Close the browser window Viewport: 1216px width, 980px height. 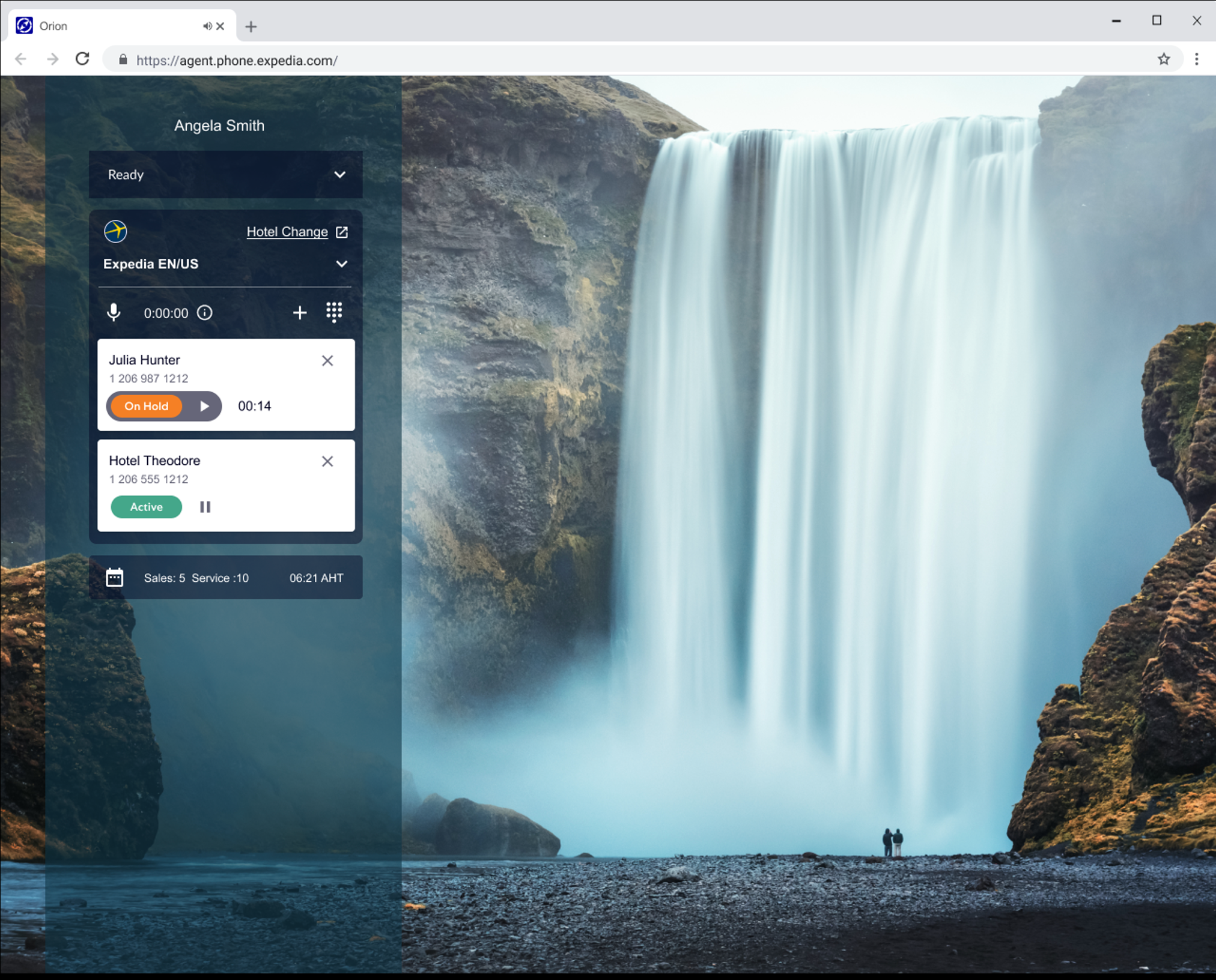1197,20
